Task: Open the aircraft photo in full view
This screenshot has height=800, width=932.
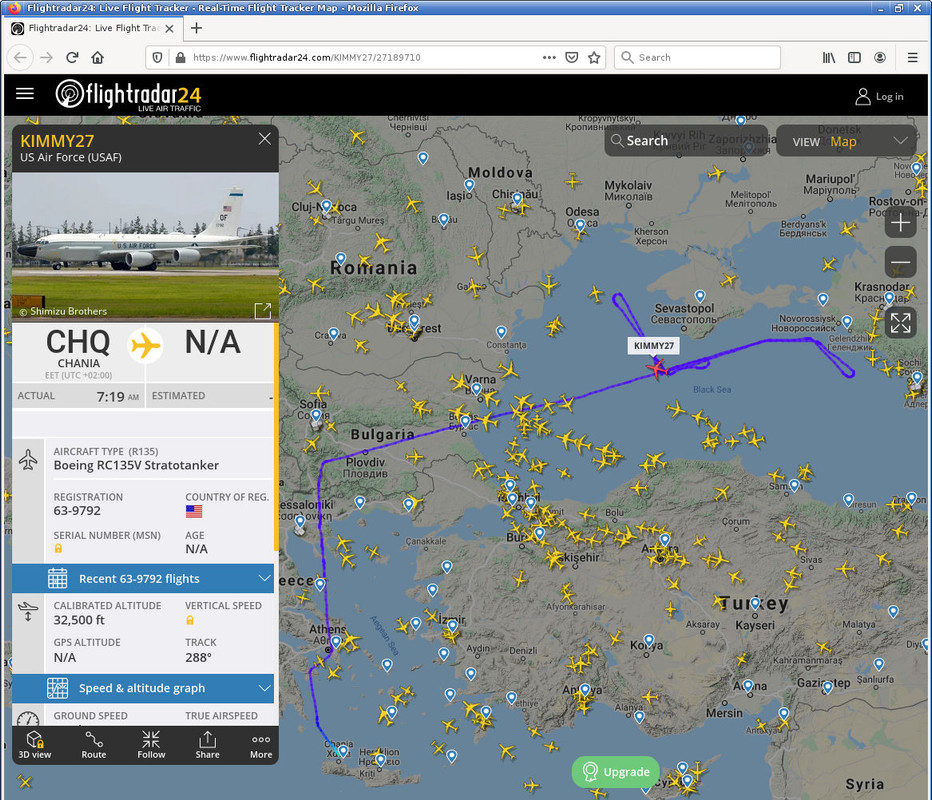Action: click(263, 310)
